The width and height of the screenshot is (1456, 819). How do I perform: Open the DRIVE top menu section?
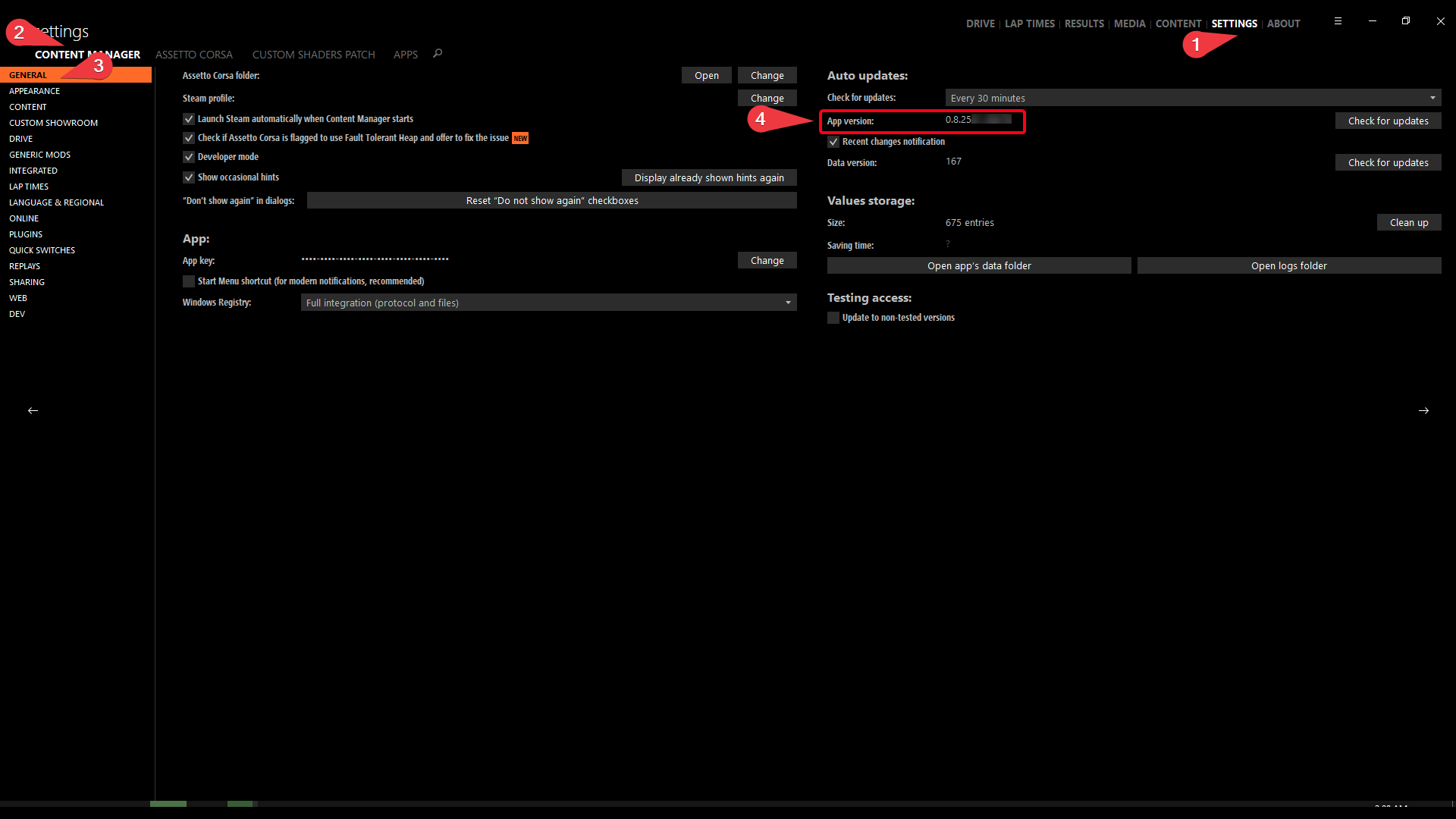click(x=980, y=24)
